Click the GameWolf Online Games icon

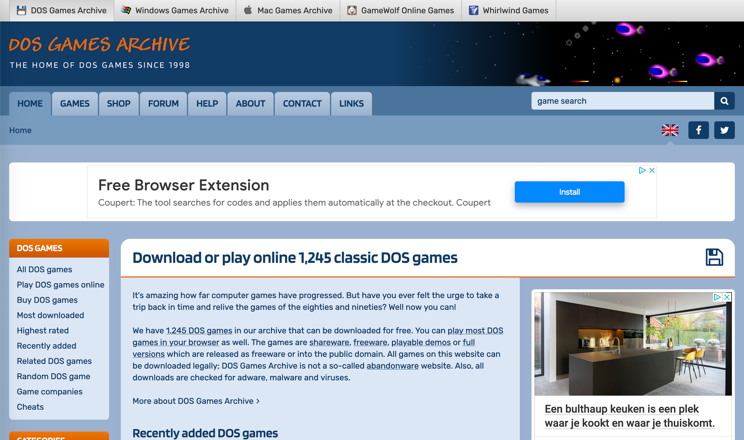[352, 10]
